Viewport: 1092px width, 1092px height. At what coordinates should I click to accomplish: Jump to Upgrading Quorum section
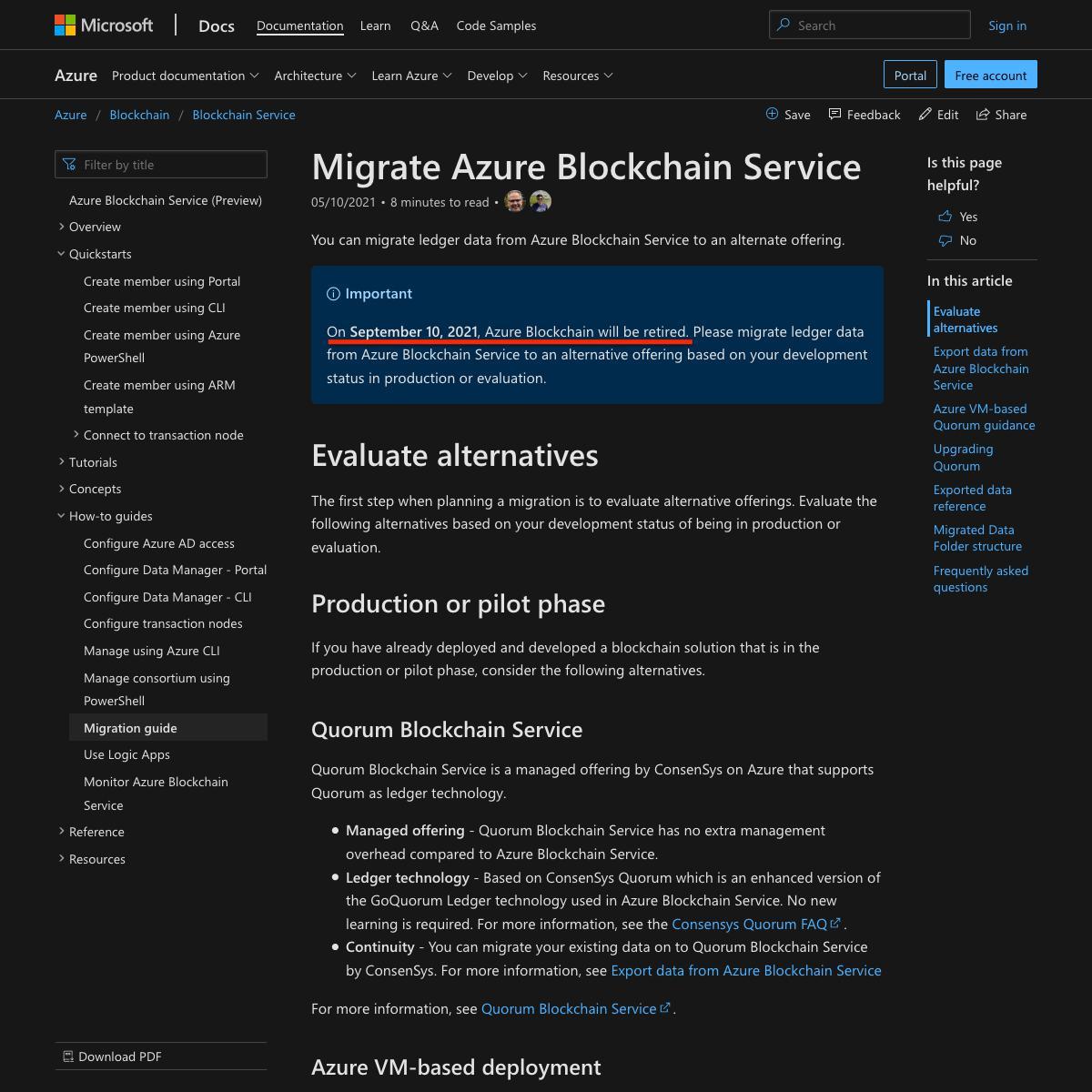tap(963, 457)
